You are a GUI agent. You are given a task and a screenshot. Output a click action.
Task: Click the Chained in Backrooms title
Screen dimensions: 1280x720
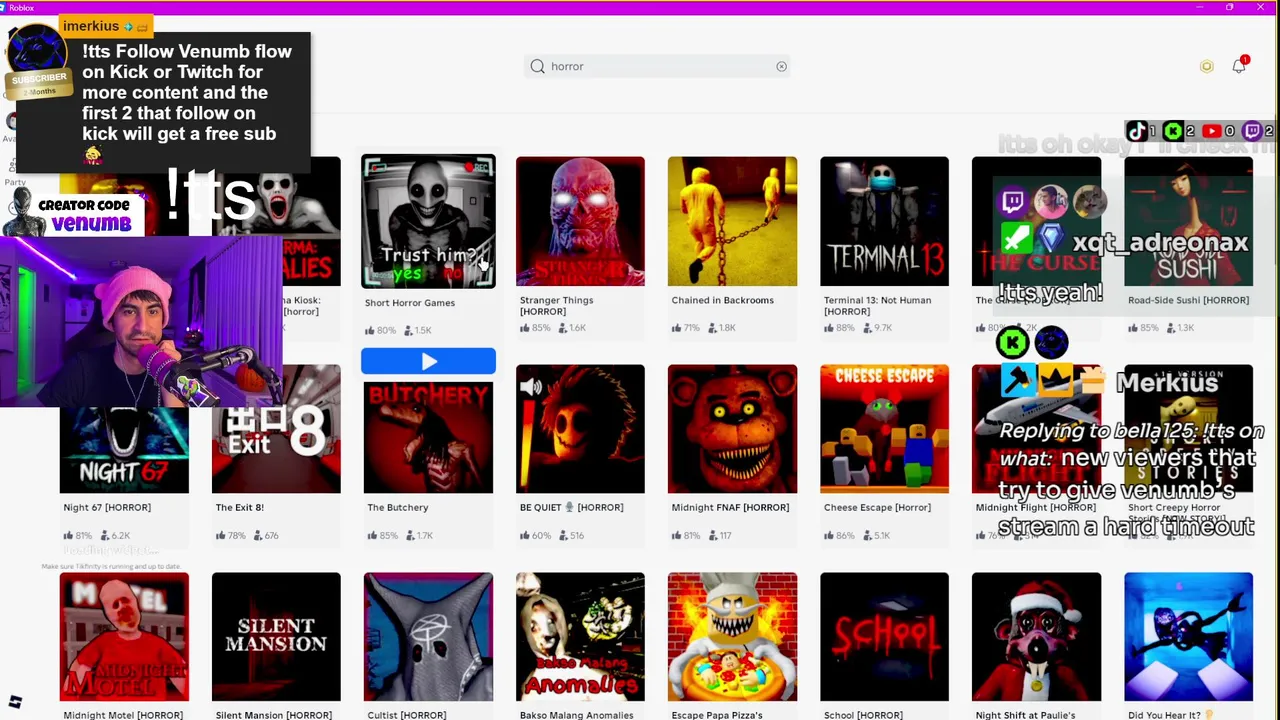click(722, 300)
